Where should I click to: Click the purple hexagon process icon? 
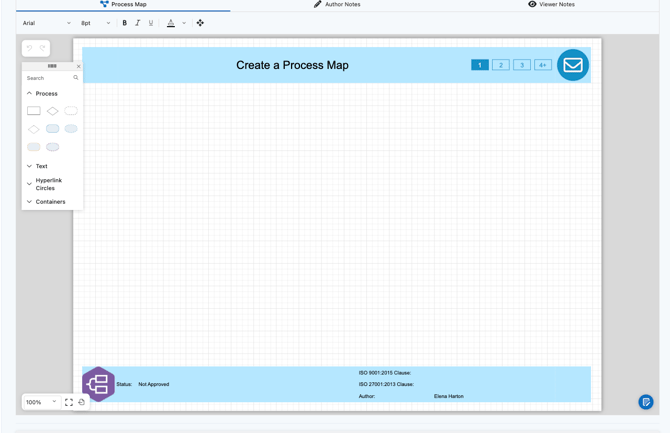coord(98,384)
